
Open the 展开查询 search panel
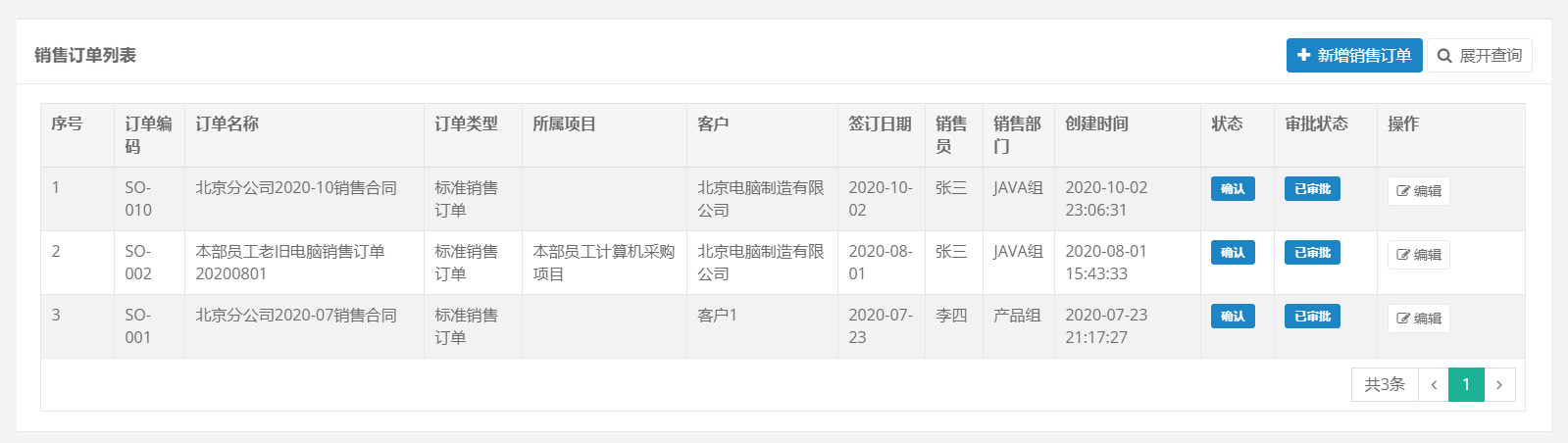click(1479, 56)
